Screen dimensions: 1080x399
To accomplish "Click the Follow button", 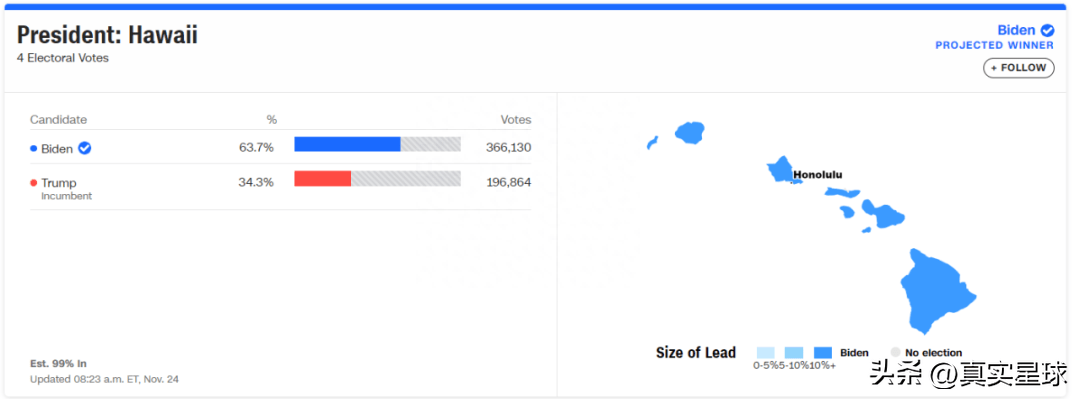I will coord(1018,68).
